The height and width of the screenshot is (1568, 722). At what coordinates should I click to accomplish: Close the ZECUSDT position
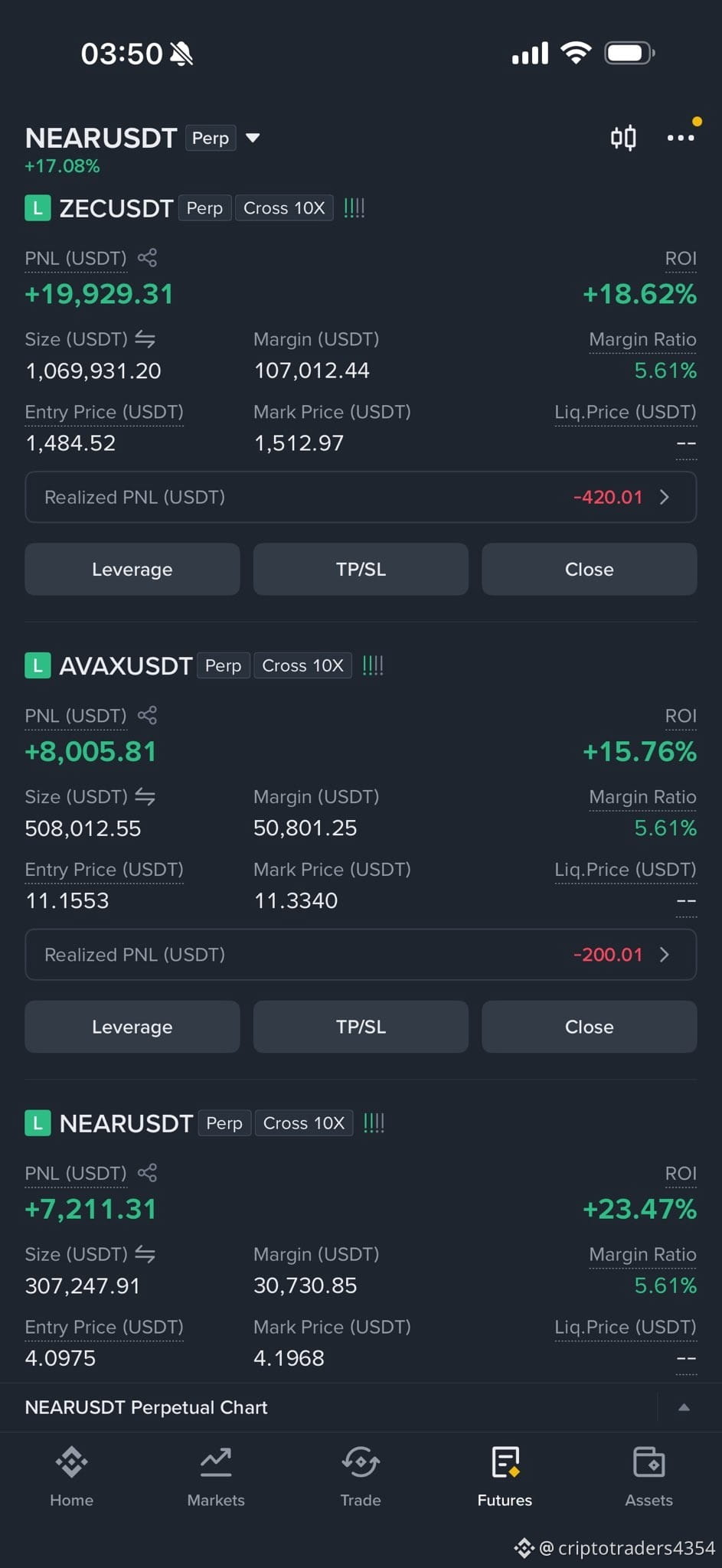pos(589,569)
